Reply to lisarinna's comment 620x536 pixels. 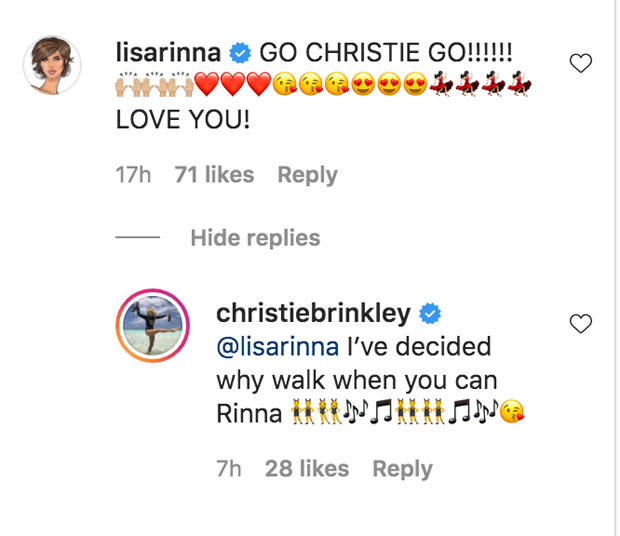click(307, 175)
